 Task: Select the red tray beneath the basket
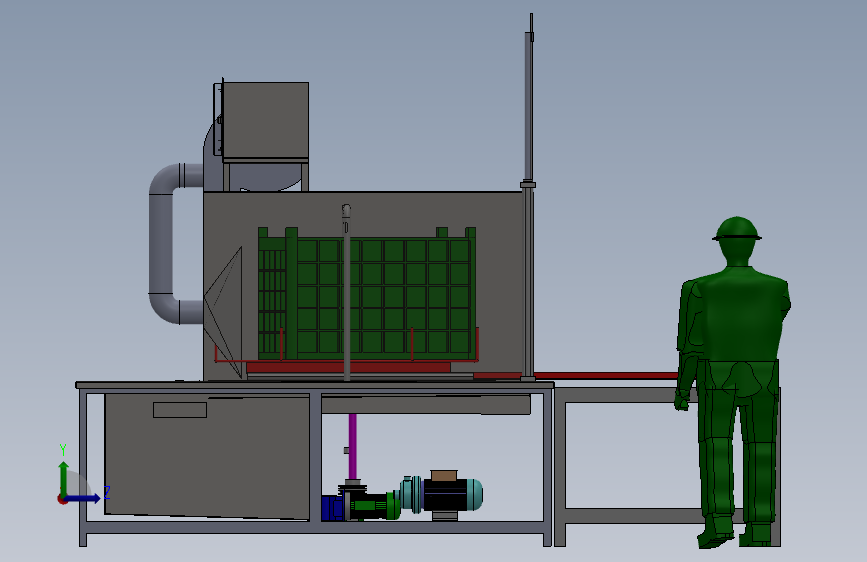[x=348, y=367]
